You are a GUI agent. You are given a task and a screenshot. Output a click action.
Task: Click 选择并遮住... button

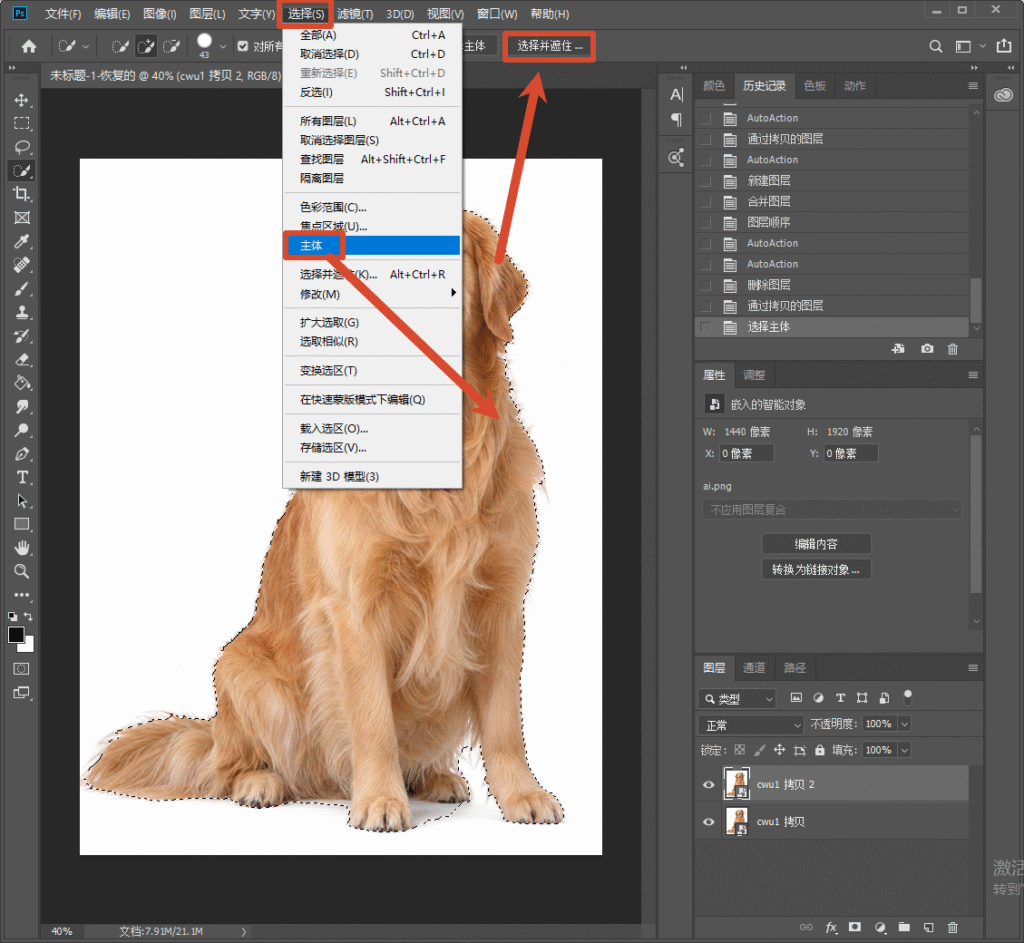(x=549, y=46)
